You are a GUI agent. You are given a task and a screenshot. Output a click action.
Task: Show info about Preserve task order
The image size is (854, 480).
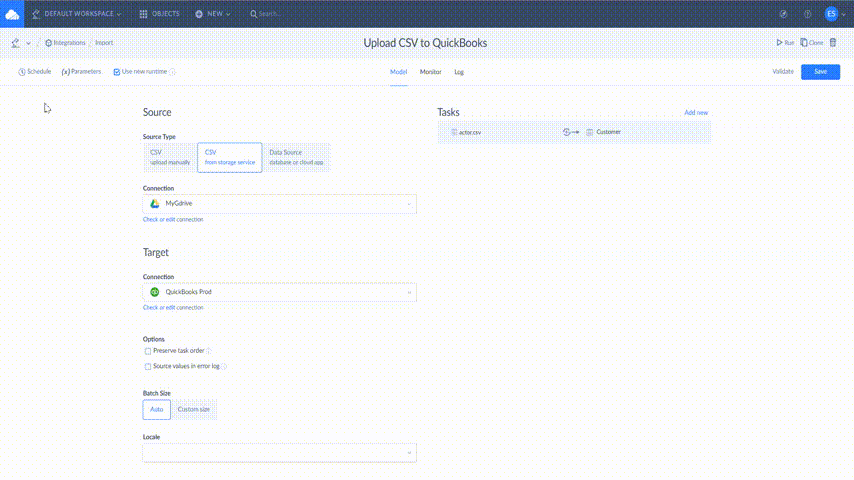(x=209, y=351)
